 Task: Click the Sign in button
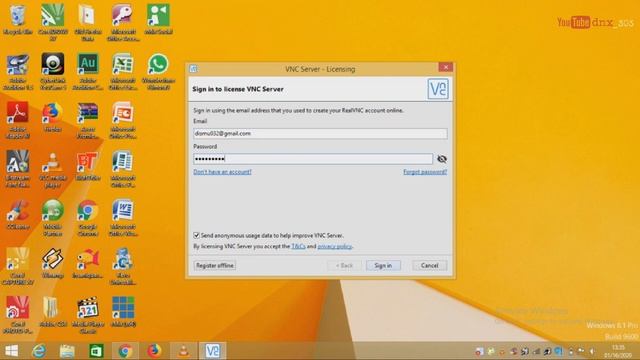point(383,265)
